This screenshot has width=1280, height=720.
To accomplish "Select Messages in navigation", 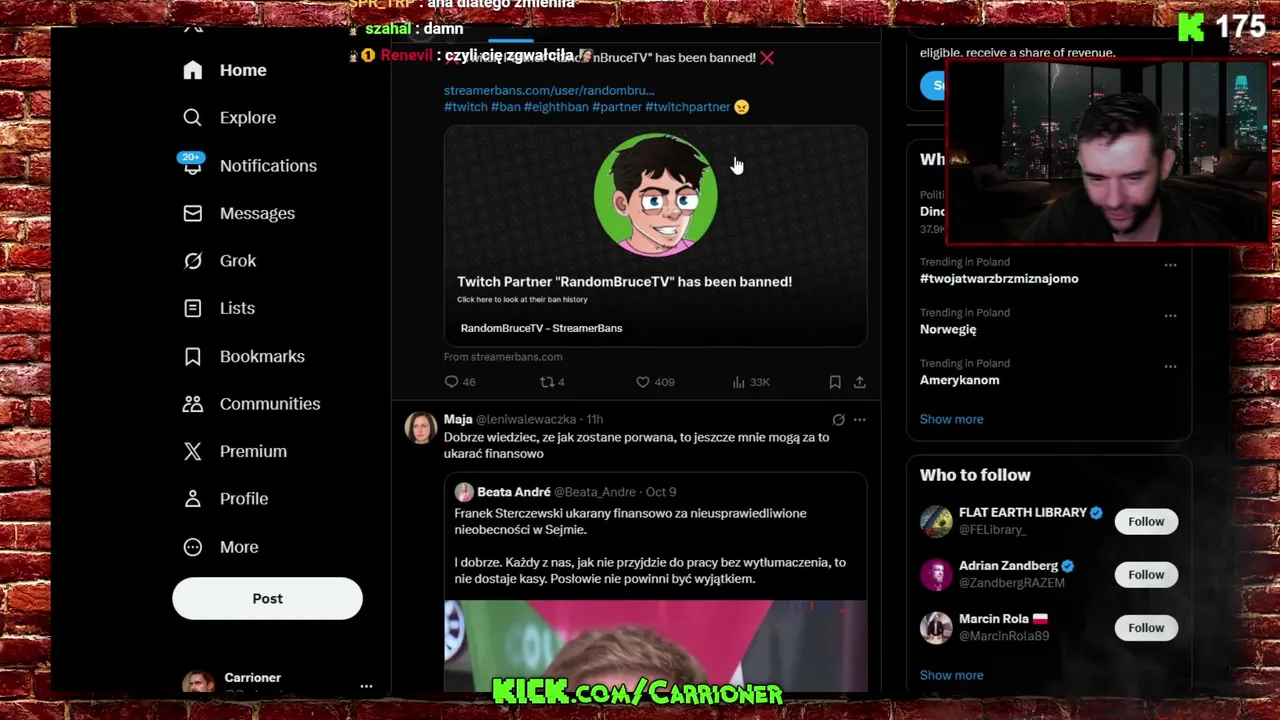I will (257, 213).
